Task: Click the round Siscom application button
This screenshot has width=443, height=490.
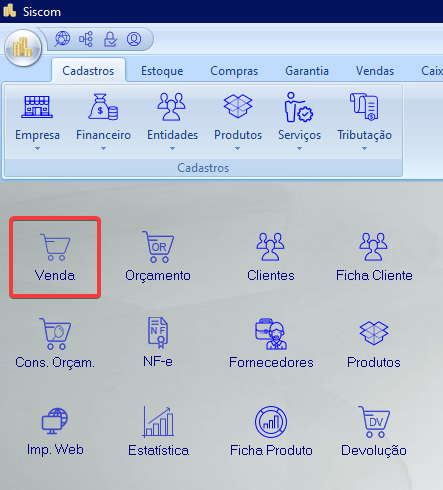Action: (23, 48)
